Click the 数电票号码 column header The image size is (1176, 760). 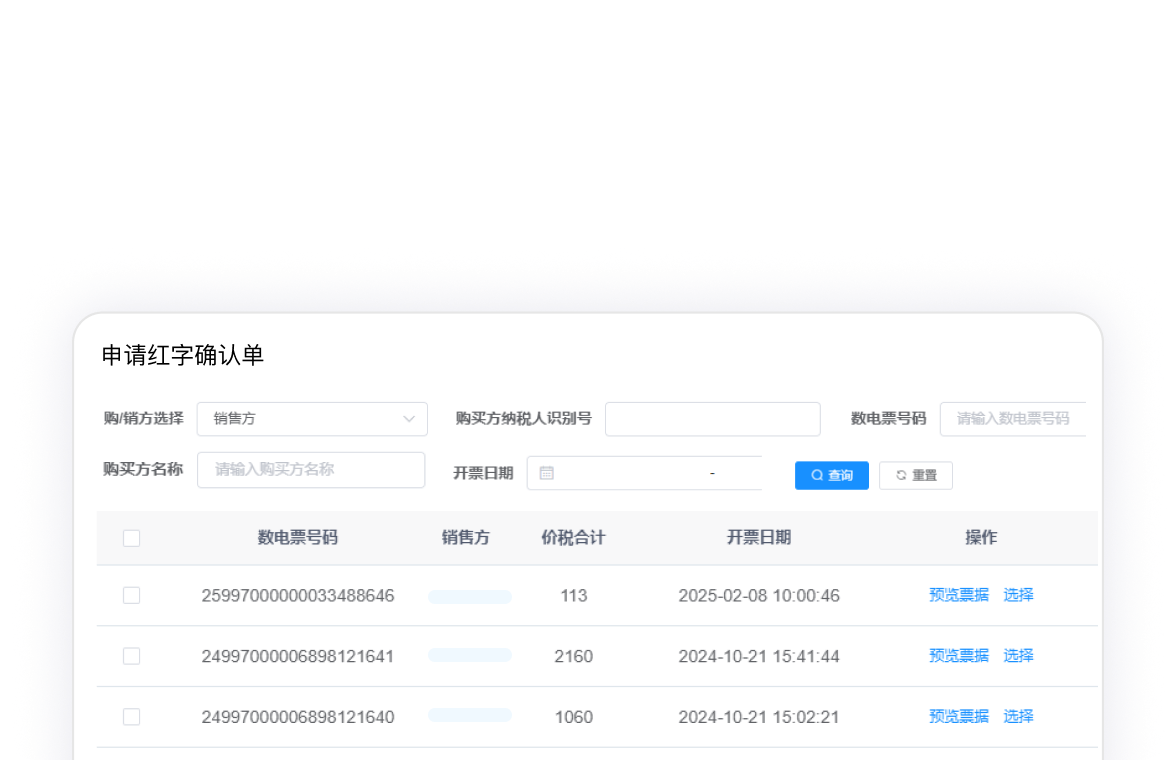click(298, 537)
